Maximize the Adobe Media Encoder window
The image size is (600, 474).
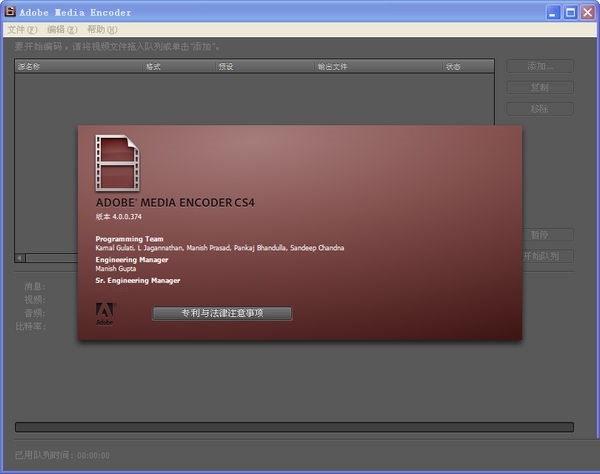point(570,13)
